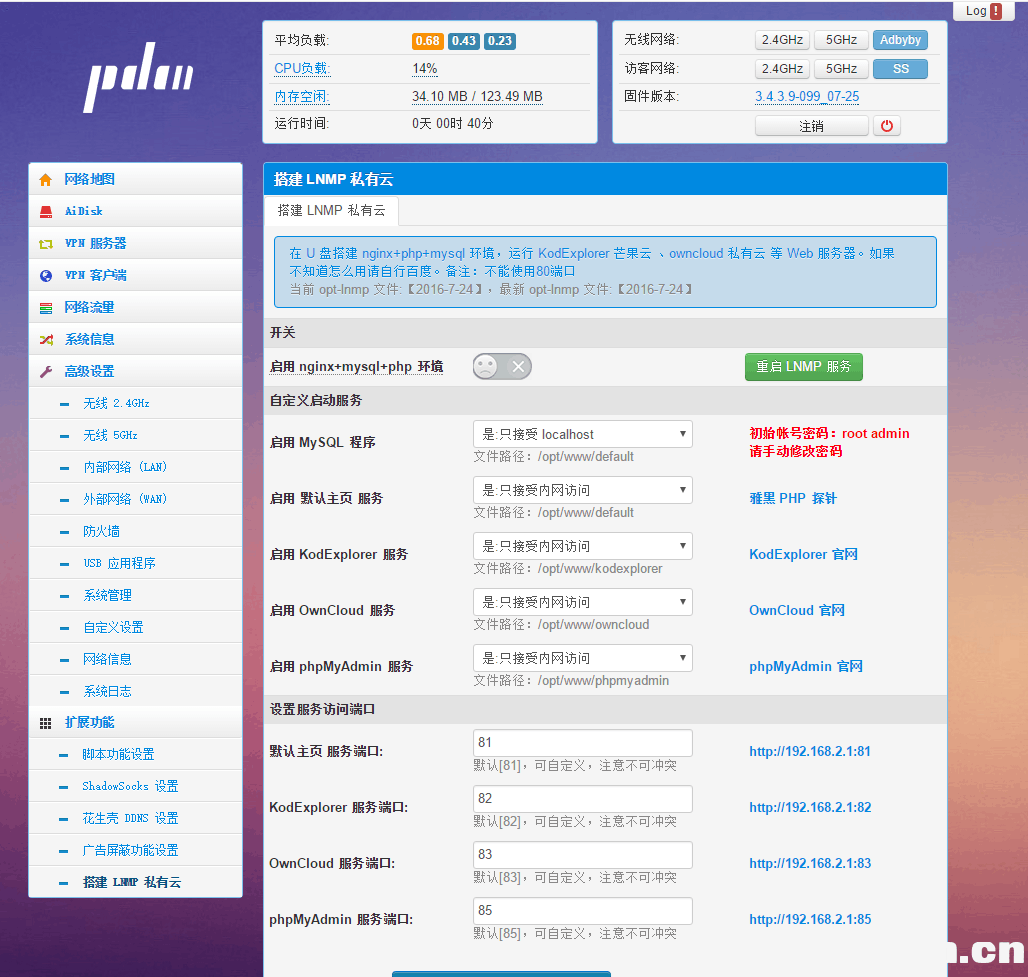Open the 启用 MySQL 程序 dropdown
Screen dimensions: 1028x977
[582, 434]
